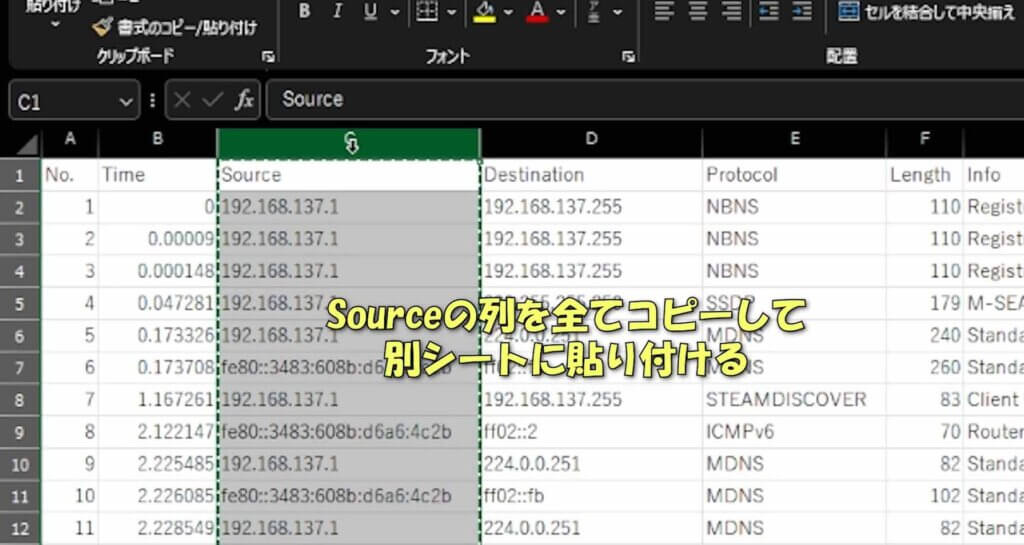
Task: Click the formula bar containing Source
Action: [640, 100]
